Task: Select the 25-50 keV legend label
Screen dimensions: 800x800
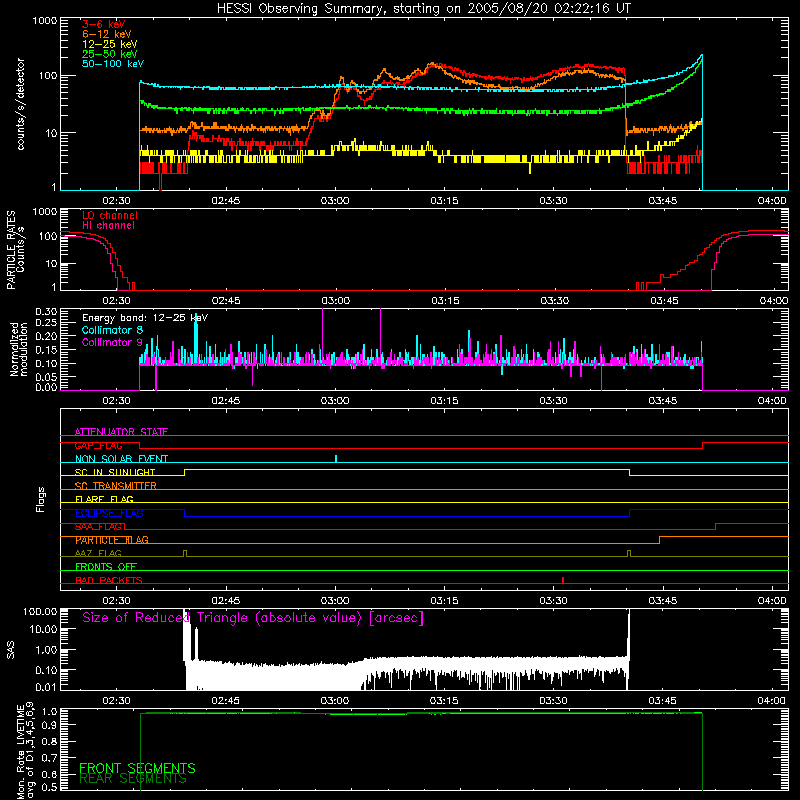Action: pyautogui.click(x=110, y=54)
